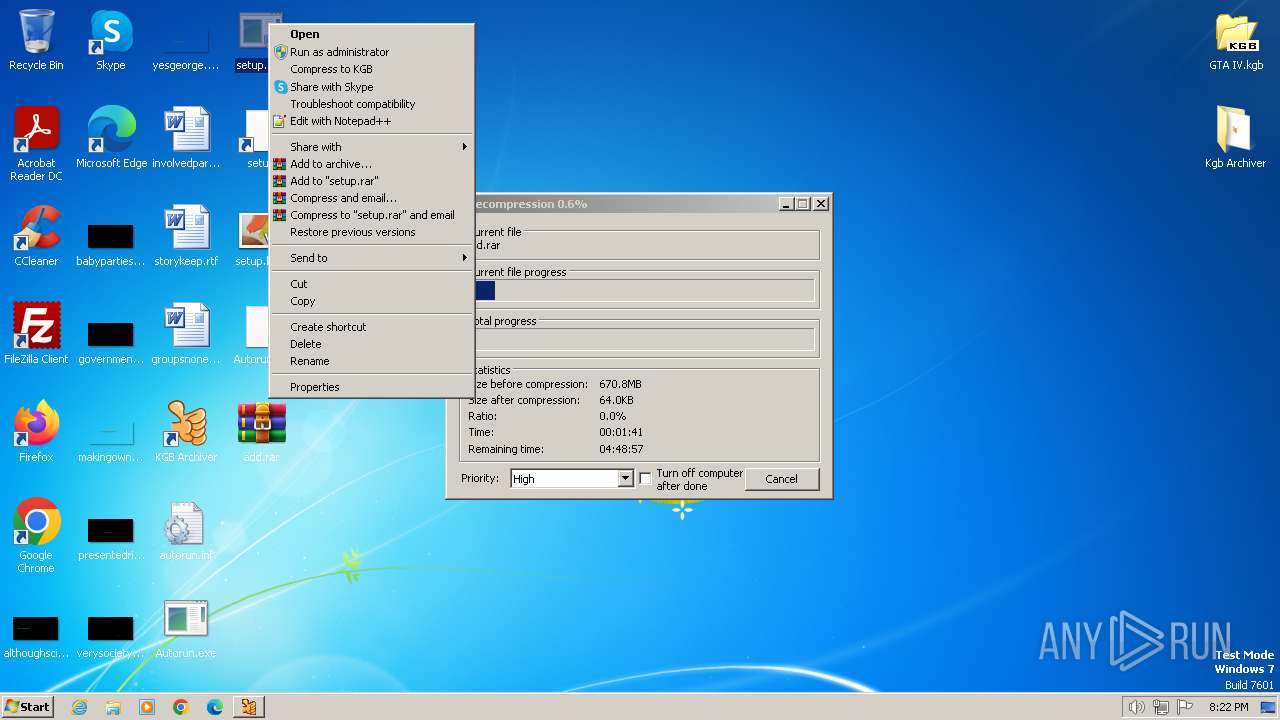Open the GTA IV.kgb archive
The height and width of the screenshot is (720, 1280).
pos(1236,41)
